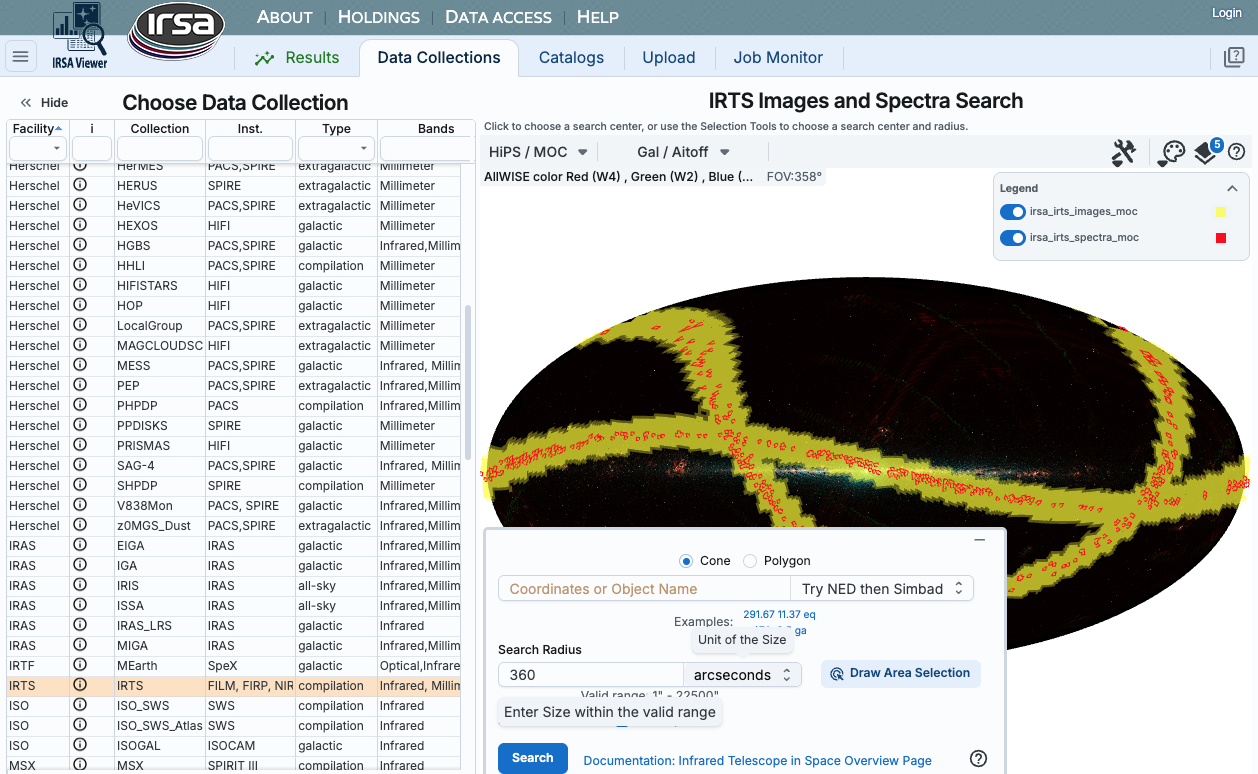
Task: Hide the data collection panel
Action: 45,102
